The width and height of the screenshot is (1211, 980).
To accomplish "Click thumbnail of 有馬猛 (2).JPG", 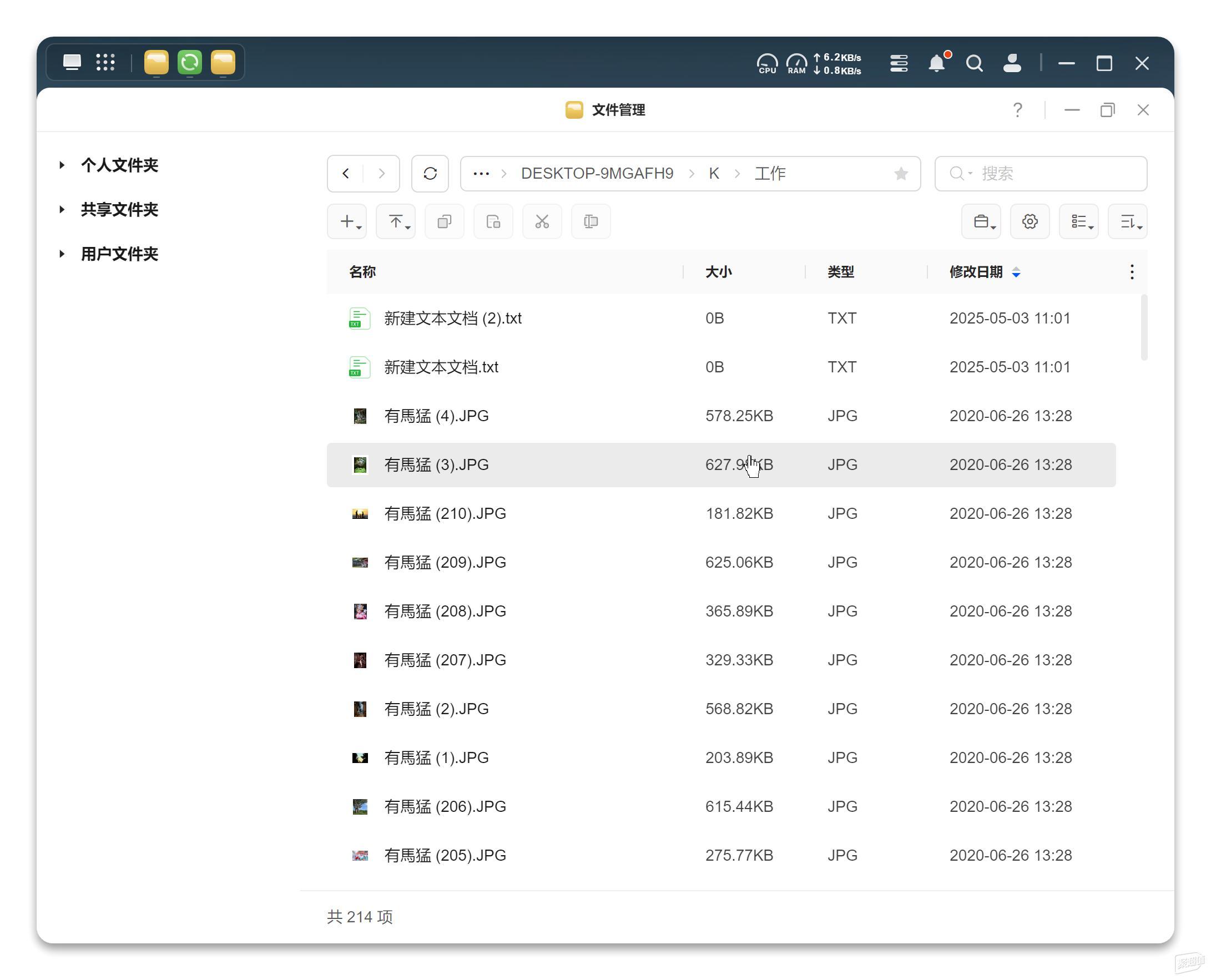I will click(x=360, y=709).
